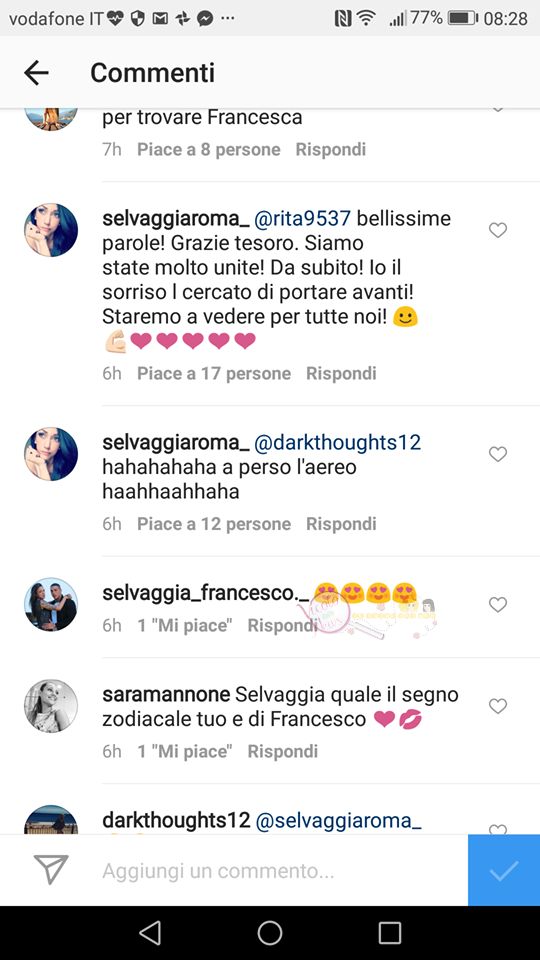The width and height of the screenshot is (540, 960).
Task: Open saramannone profile picture
Action: [x=51, y=706]
